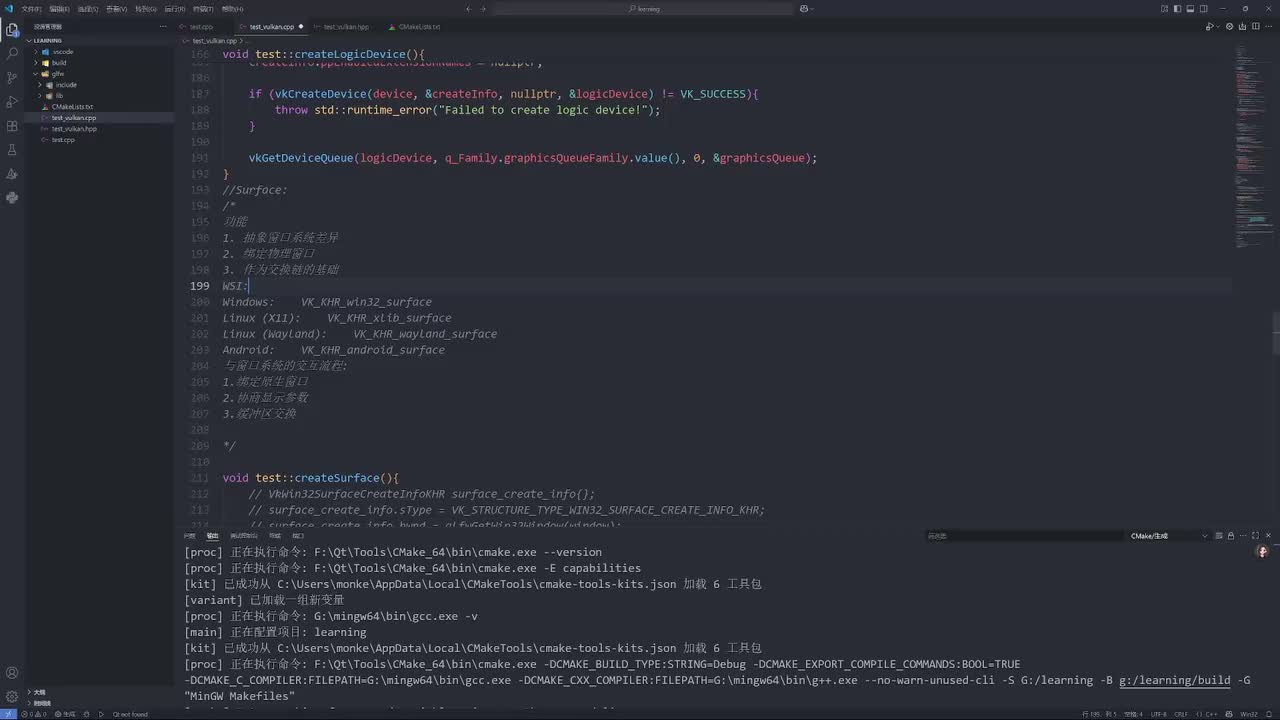Switch to the test.cpp editor tab
The height and width of the screenshot is (720, 1280).
[202, 27]
